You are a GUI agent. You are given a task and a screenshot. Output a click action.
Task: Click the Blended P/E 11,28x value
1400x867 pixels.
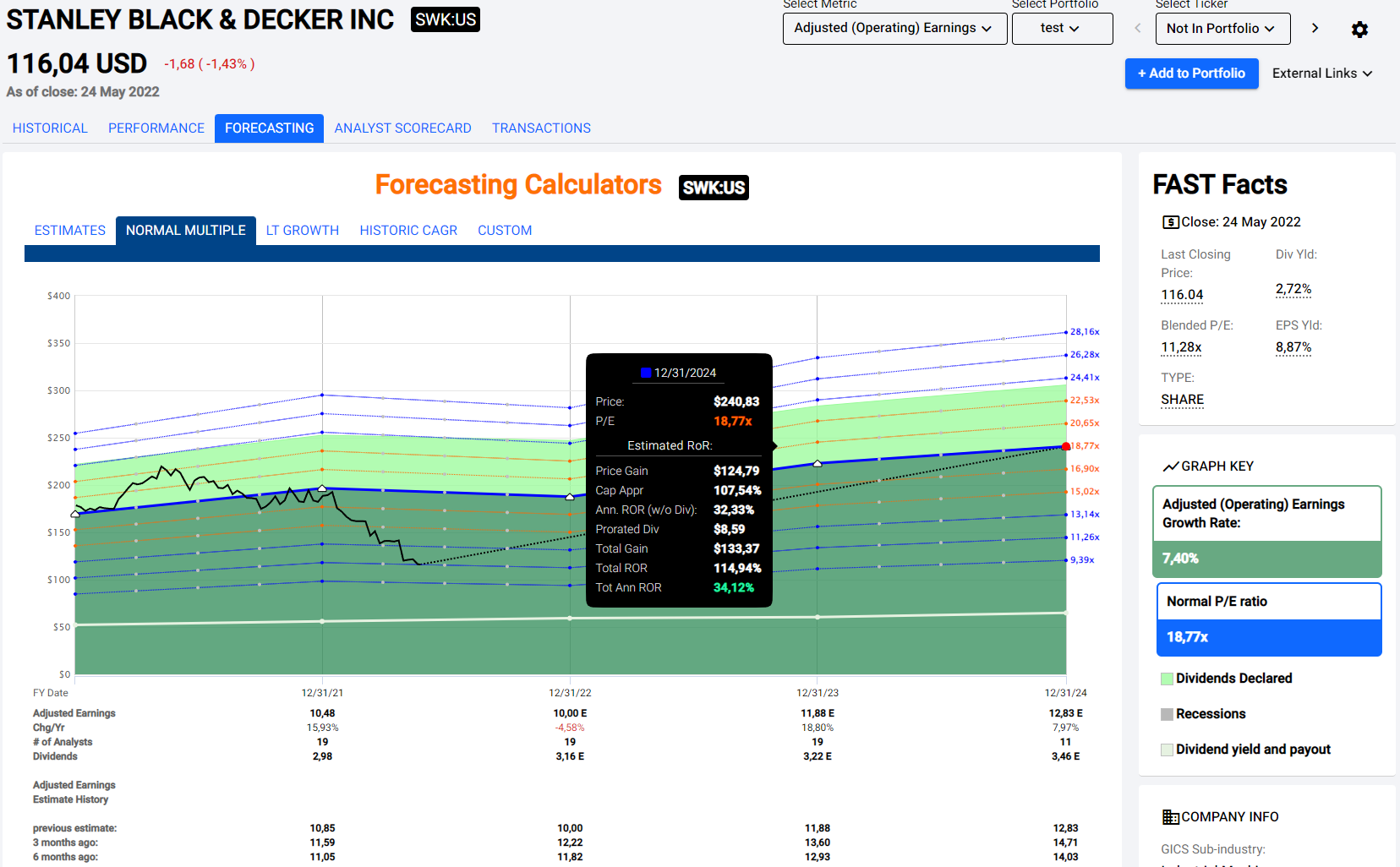click(1181, 347)
